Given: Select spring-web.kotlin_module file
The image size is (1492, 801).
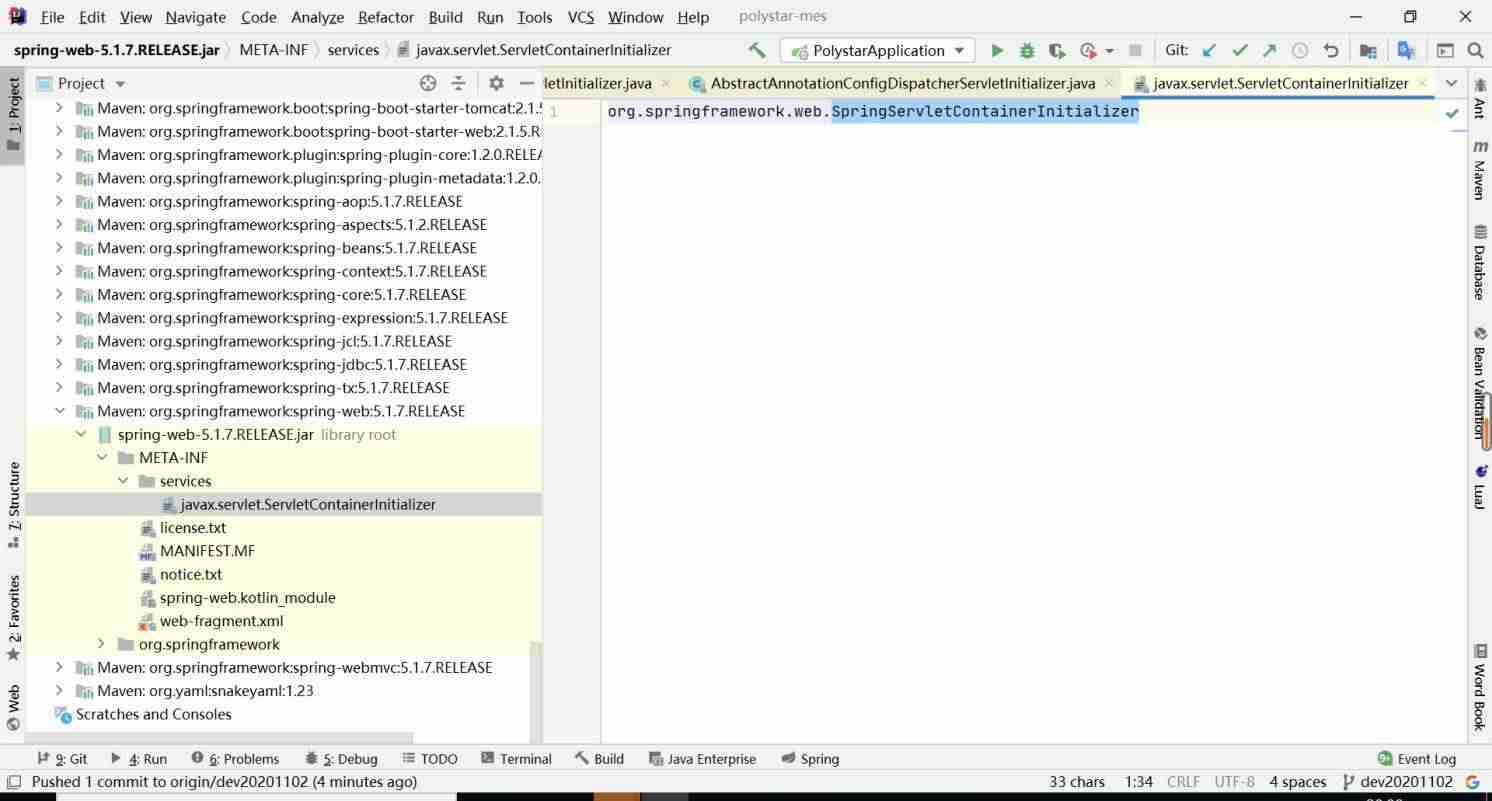Looking at the screenshot, I should 247,598.
